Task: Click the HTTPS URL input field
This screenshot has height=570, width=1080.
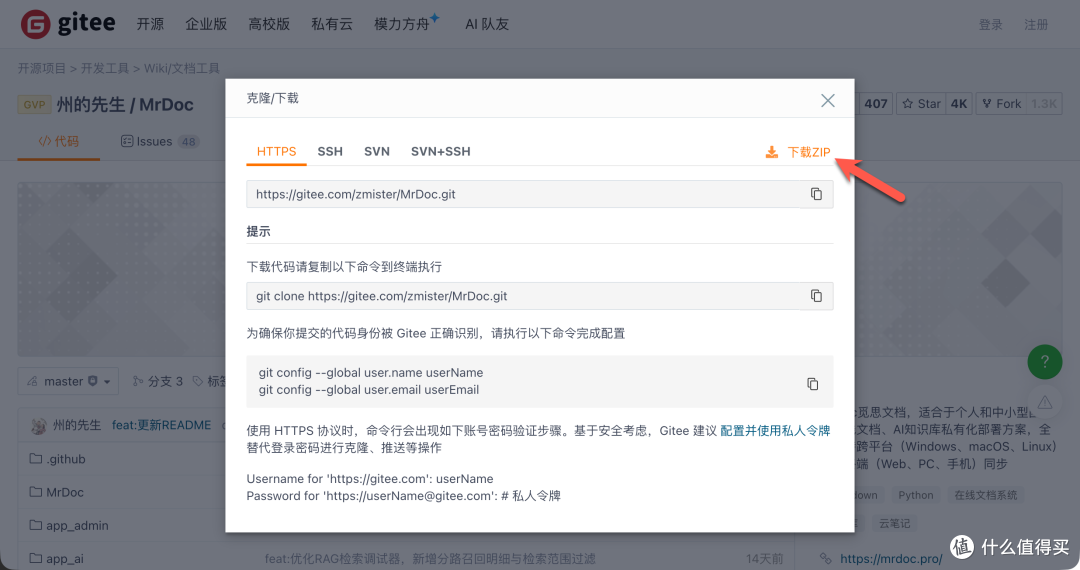Action: [525, 194]
